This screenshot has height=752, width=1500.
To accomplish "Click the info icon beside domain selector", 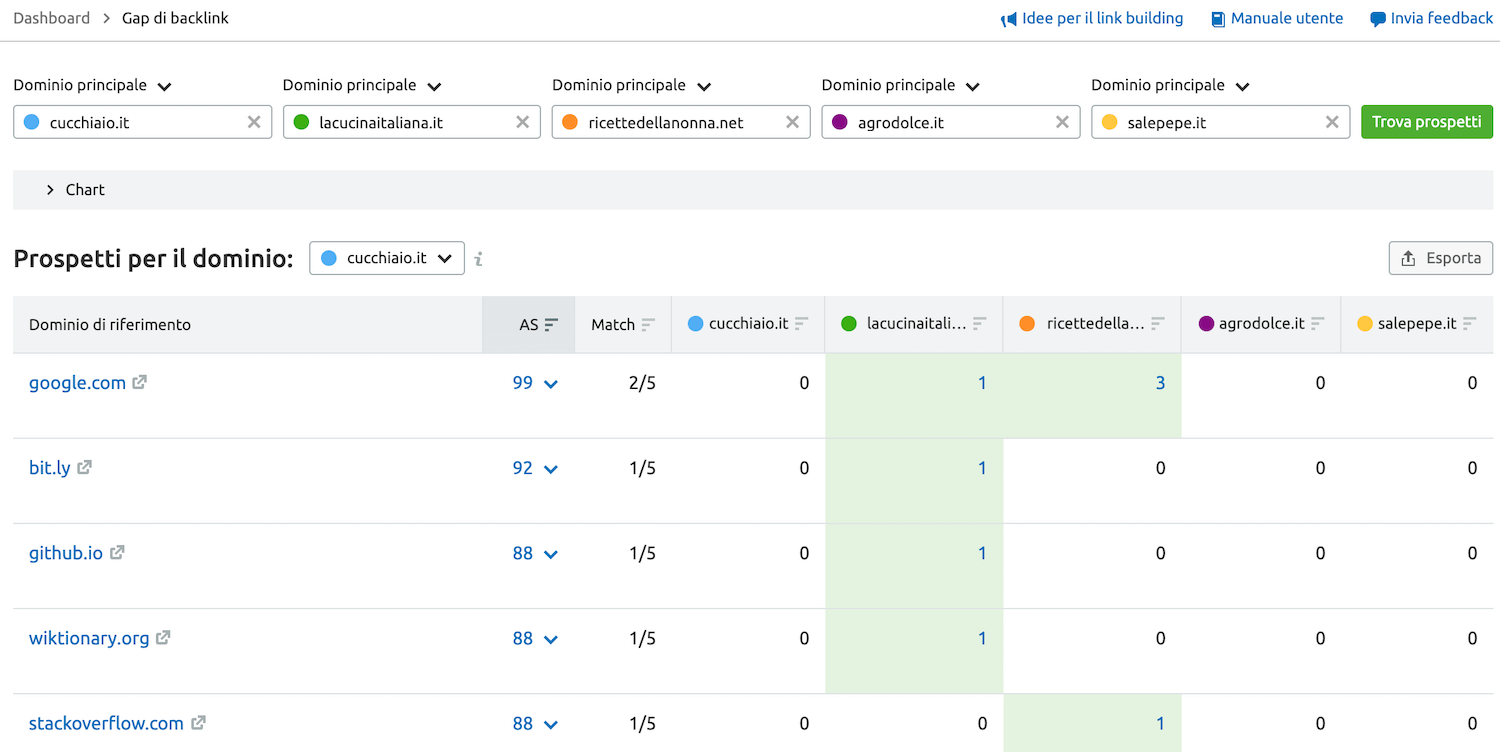I will tap(479, 259).
